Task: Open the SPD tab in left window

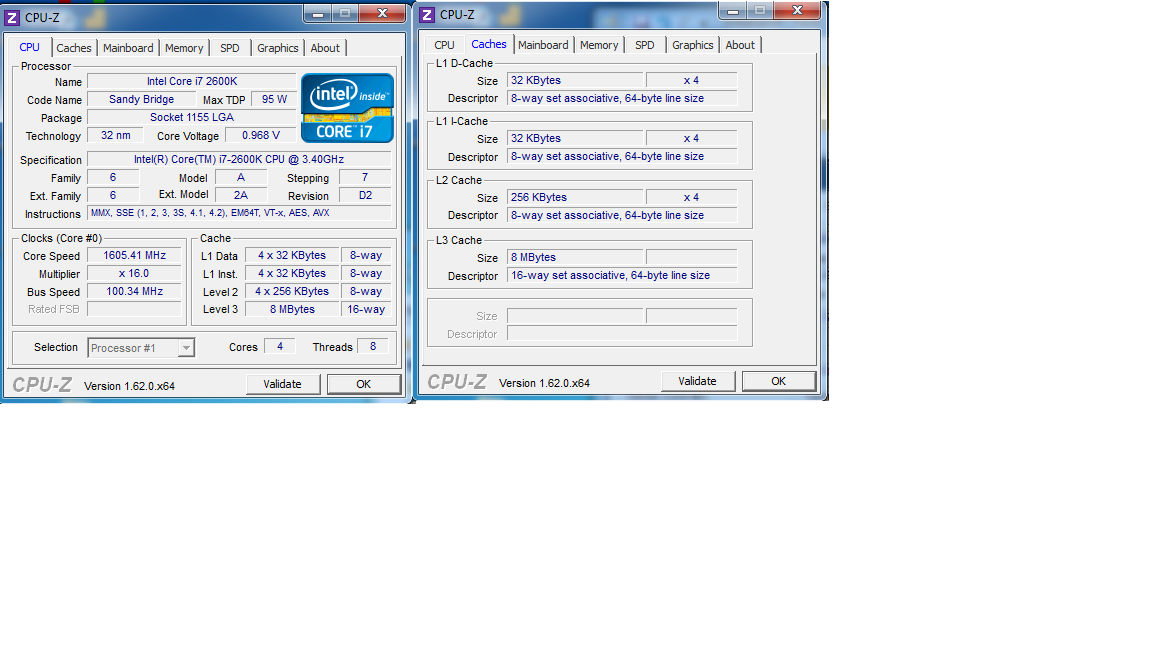Action: (230, 48)
